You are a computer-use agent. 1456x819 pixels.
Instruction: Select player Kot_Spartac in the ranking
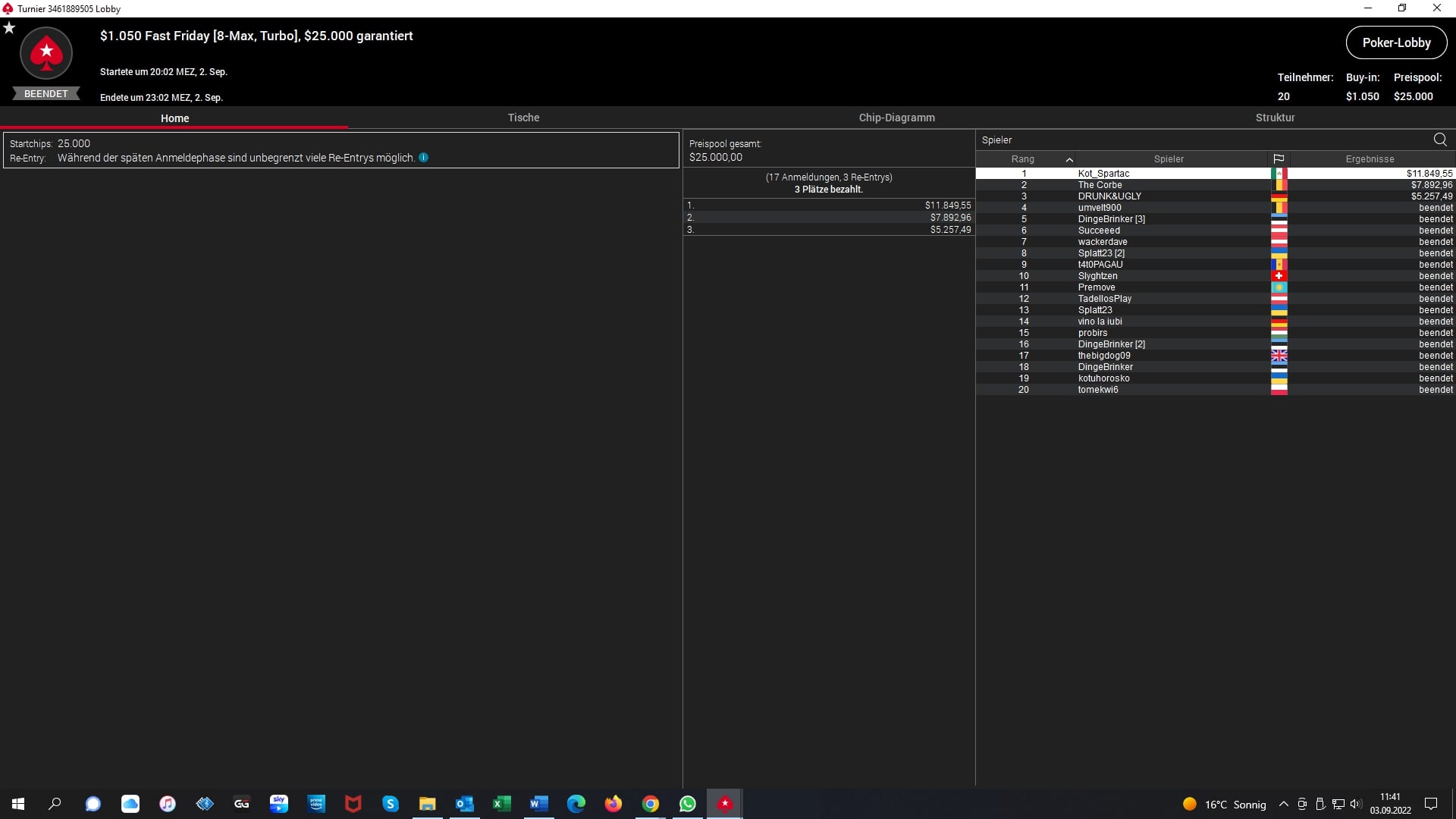click(1103, 174)
